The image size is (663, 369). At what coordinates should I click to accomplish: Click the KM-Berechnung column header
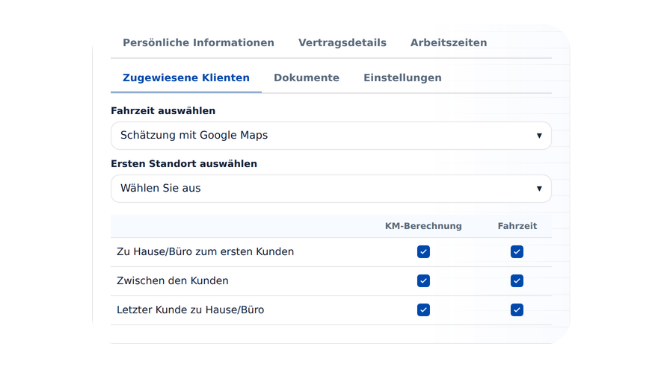pyautogui.click(x=423, y=226)
